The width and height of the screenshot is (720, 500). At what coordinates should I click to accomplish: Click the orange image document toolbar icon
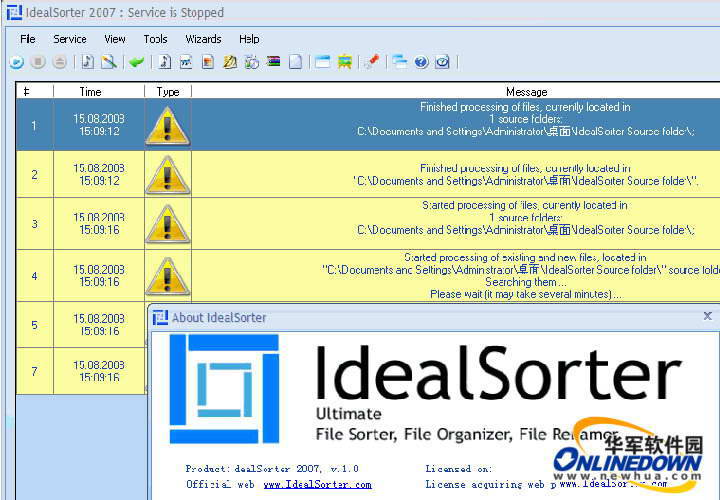pyautogui.click(x=208, y=62)
